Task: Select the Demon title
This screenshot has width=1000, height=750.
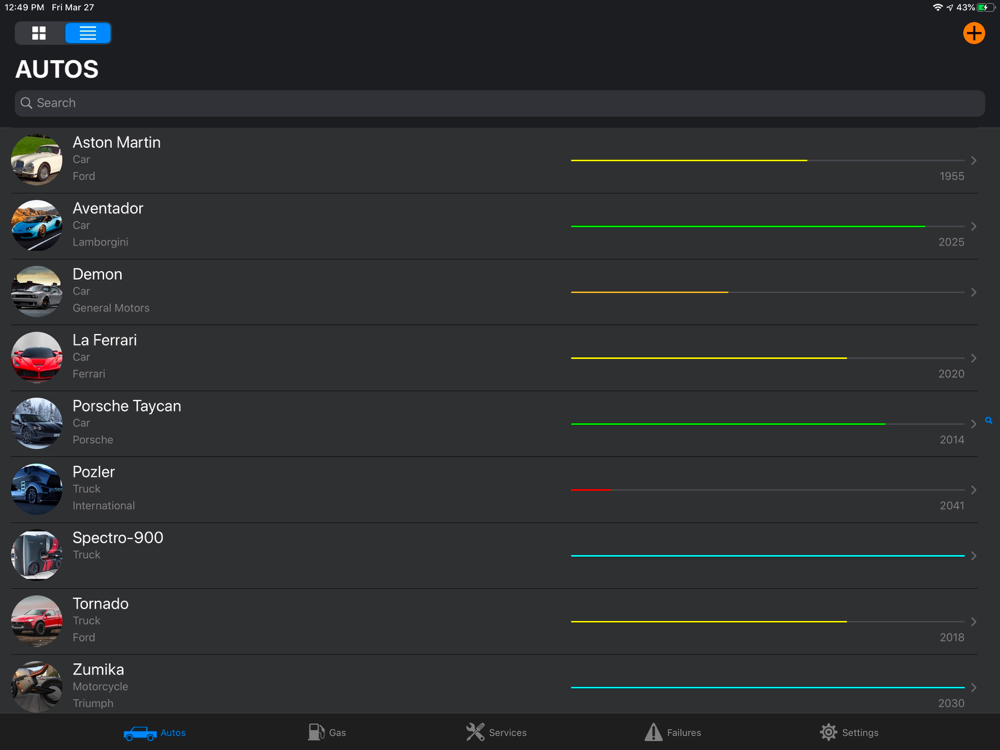Action: (x=97, y=274)
